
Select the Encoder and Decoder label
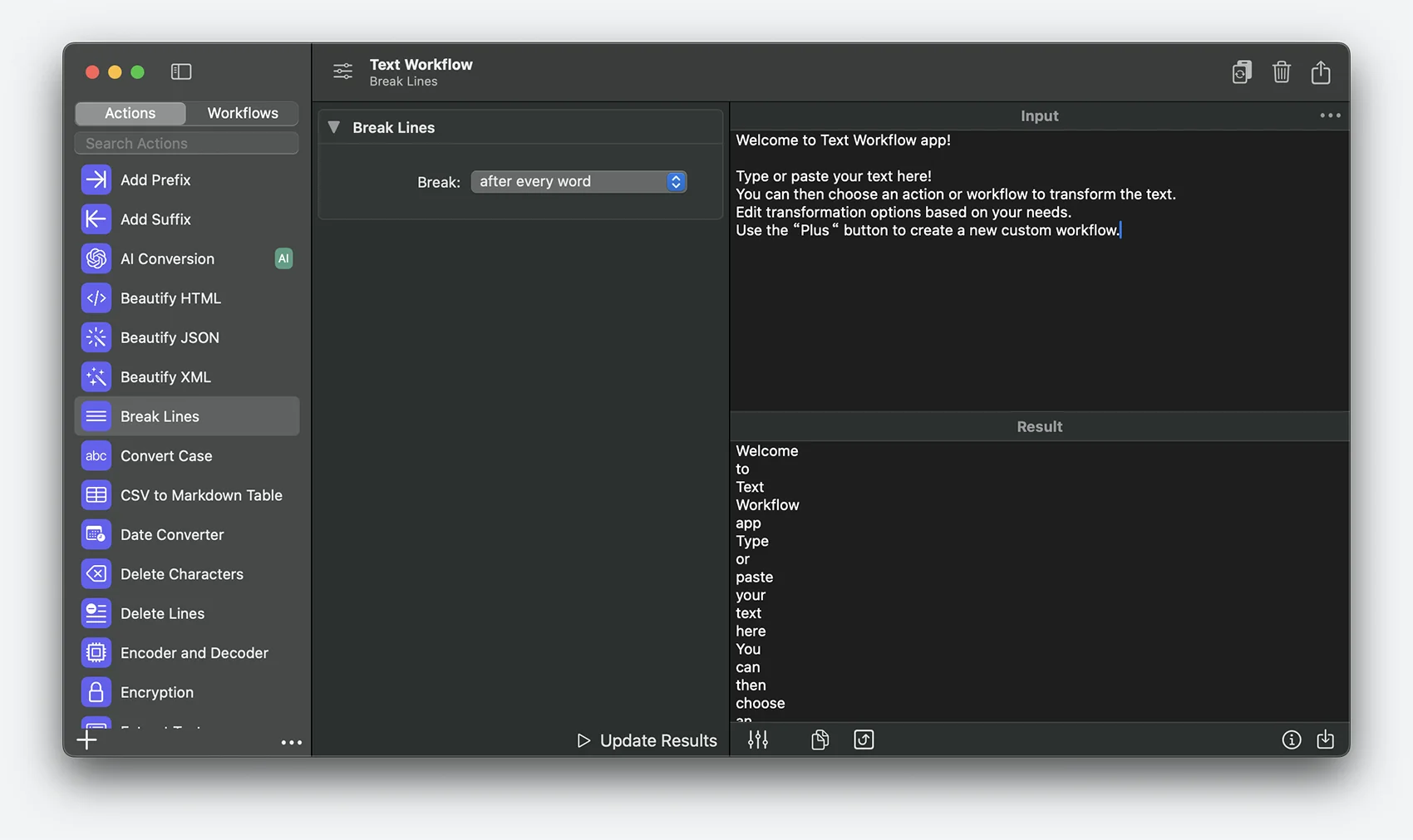[x=194, y=653]
